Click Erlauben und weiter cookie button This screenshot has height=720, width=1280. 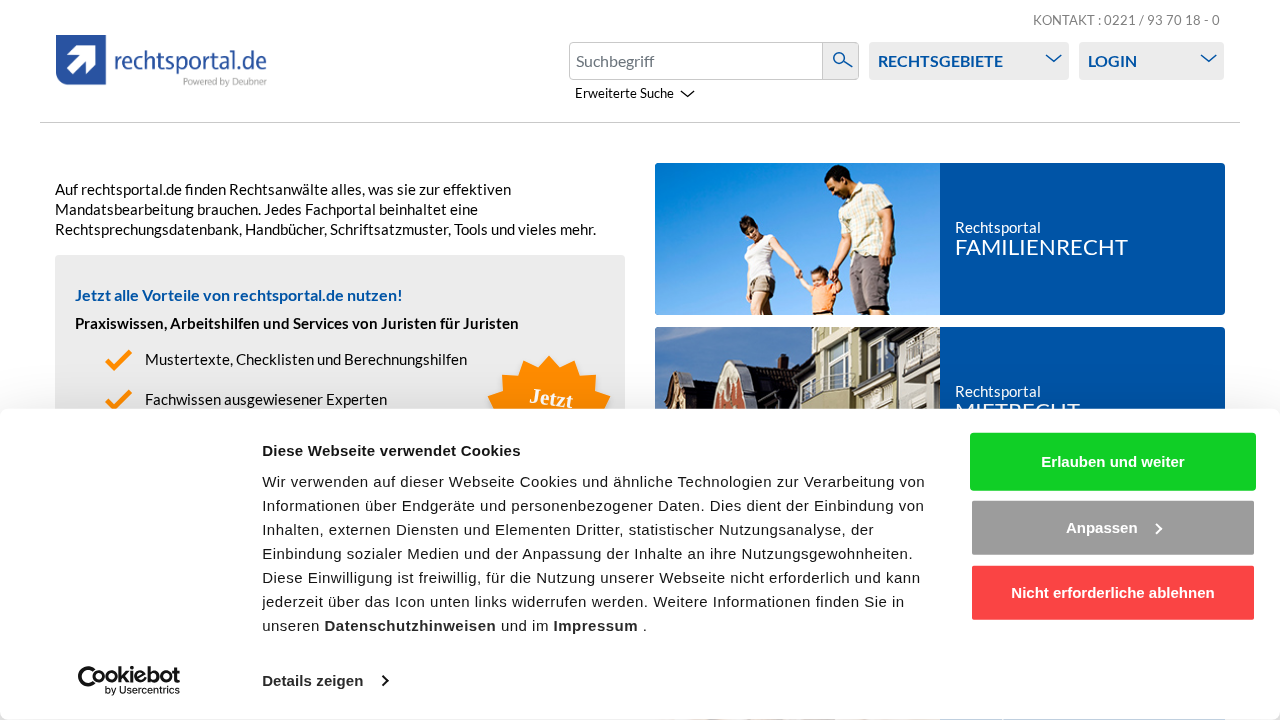(1113, 462)
